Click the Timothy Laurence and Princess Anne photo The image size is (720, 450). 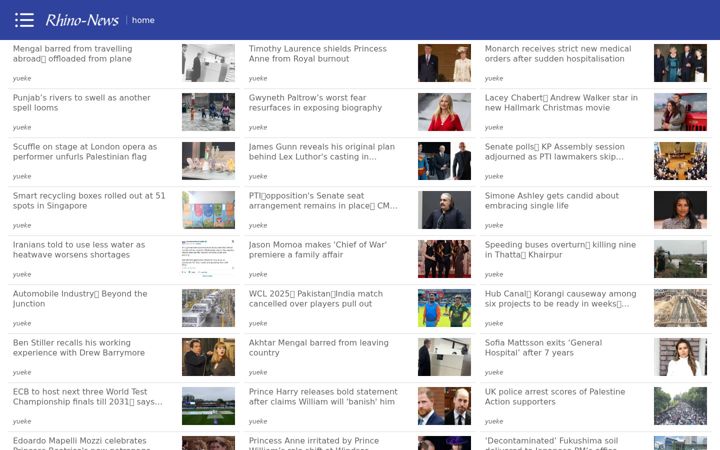tap(444, 63)
